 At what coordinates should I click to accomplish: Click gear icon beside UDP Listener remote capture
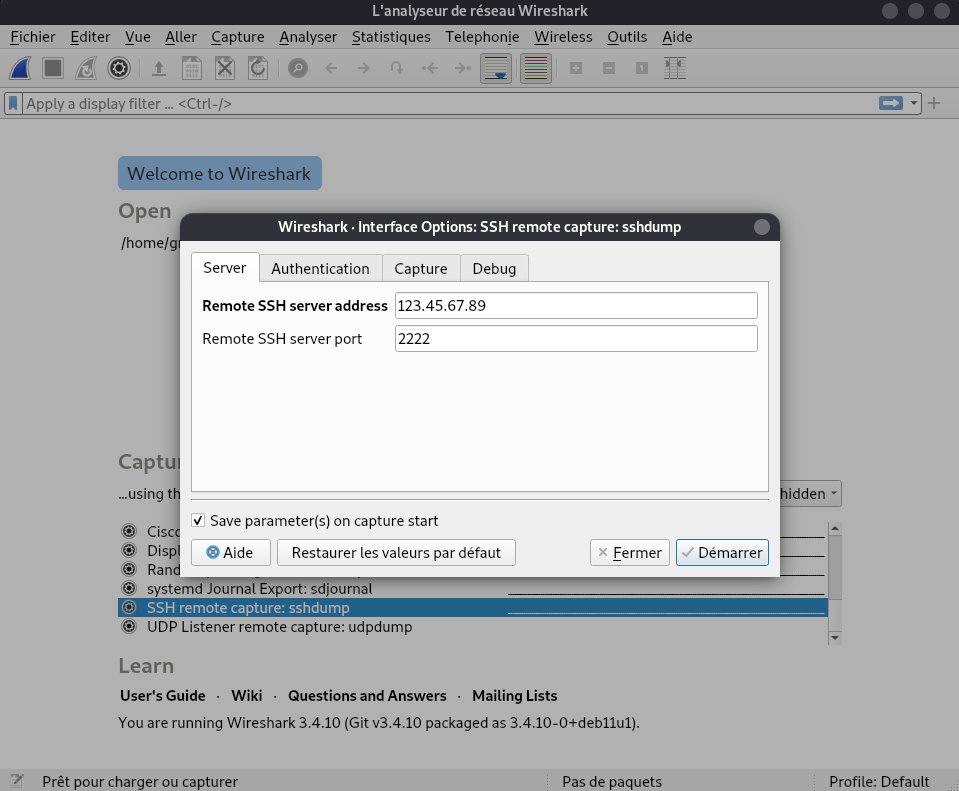129,627
